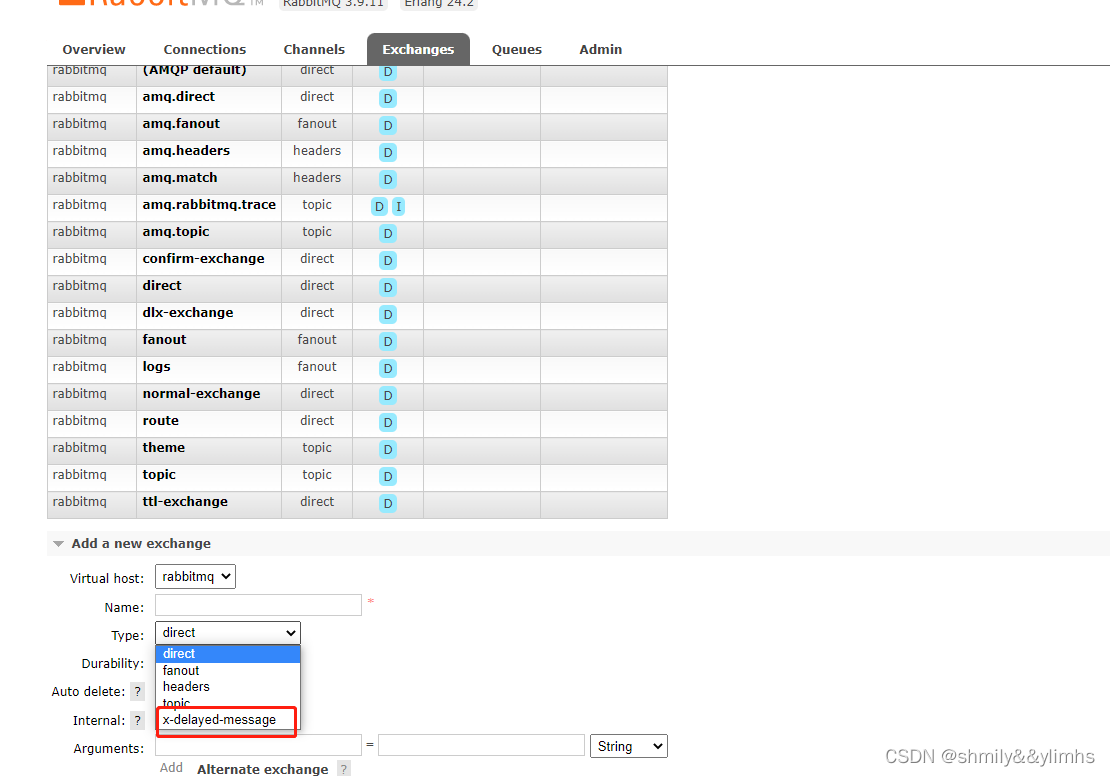
Task: Click the D badge in theme row
Action: pos(387,449)
